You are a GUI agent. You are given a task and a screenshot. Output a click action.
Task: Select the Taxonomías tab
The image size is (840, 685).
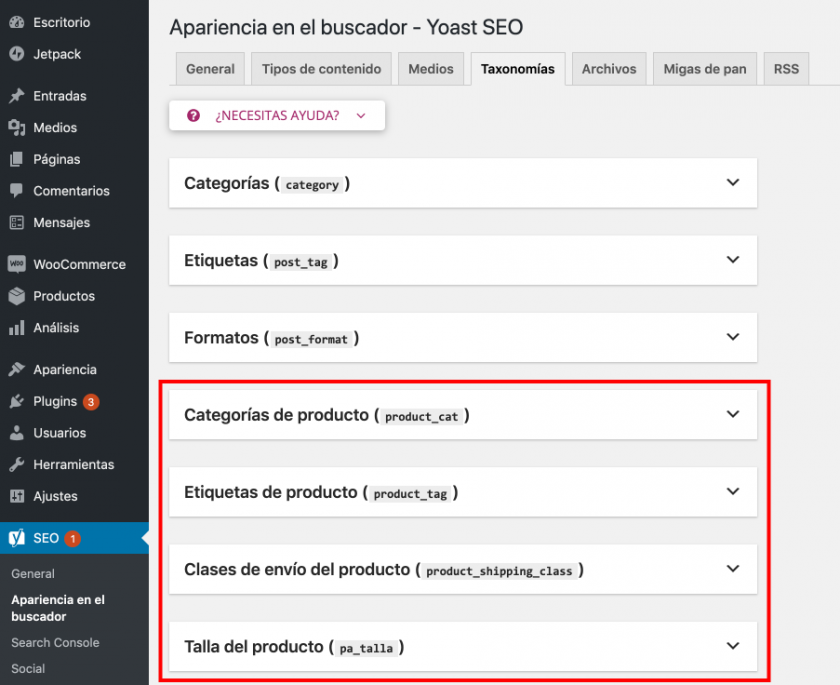pyautogui.click(x=518, y=69)
